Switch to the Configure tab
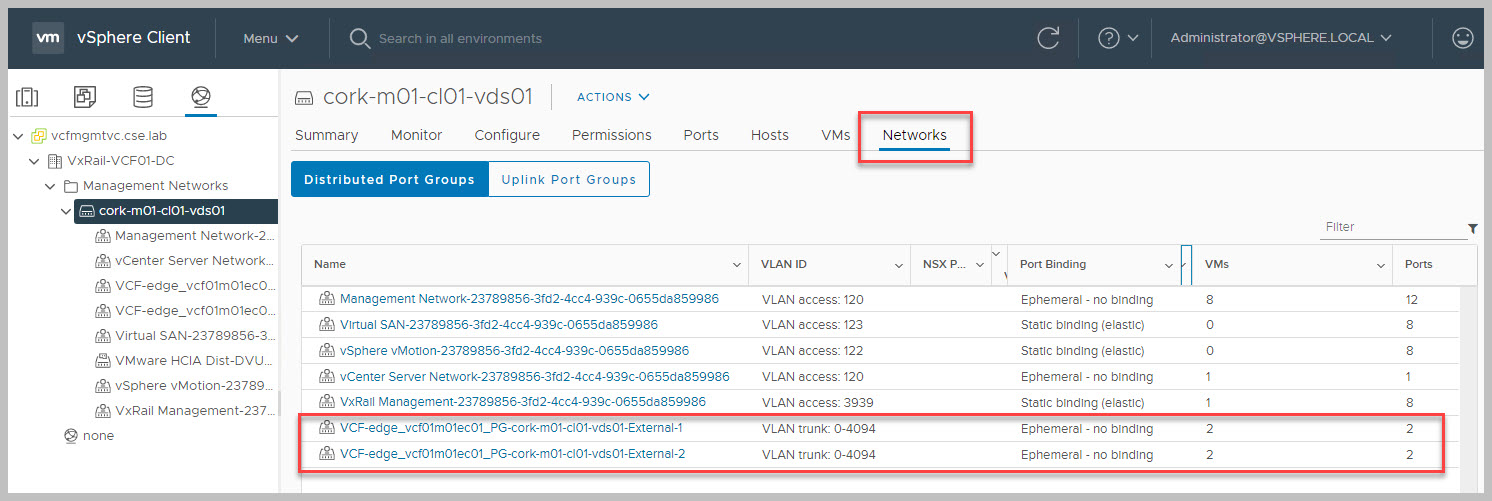 pos(507,135)
